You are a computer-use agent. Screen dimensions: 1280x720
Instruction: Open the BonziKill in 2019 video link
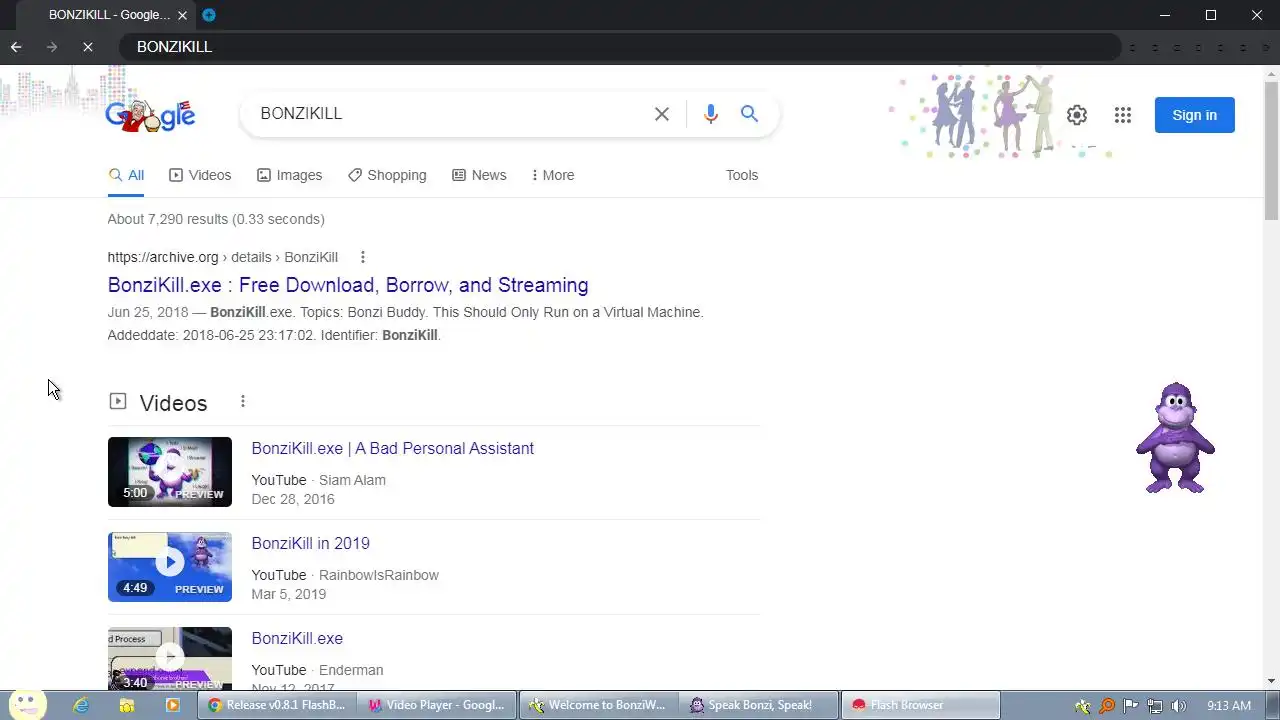coord(311,543)
